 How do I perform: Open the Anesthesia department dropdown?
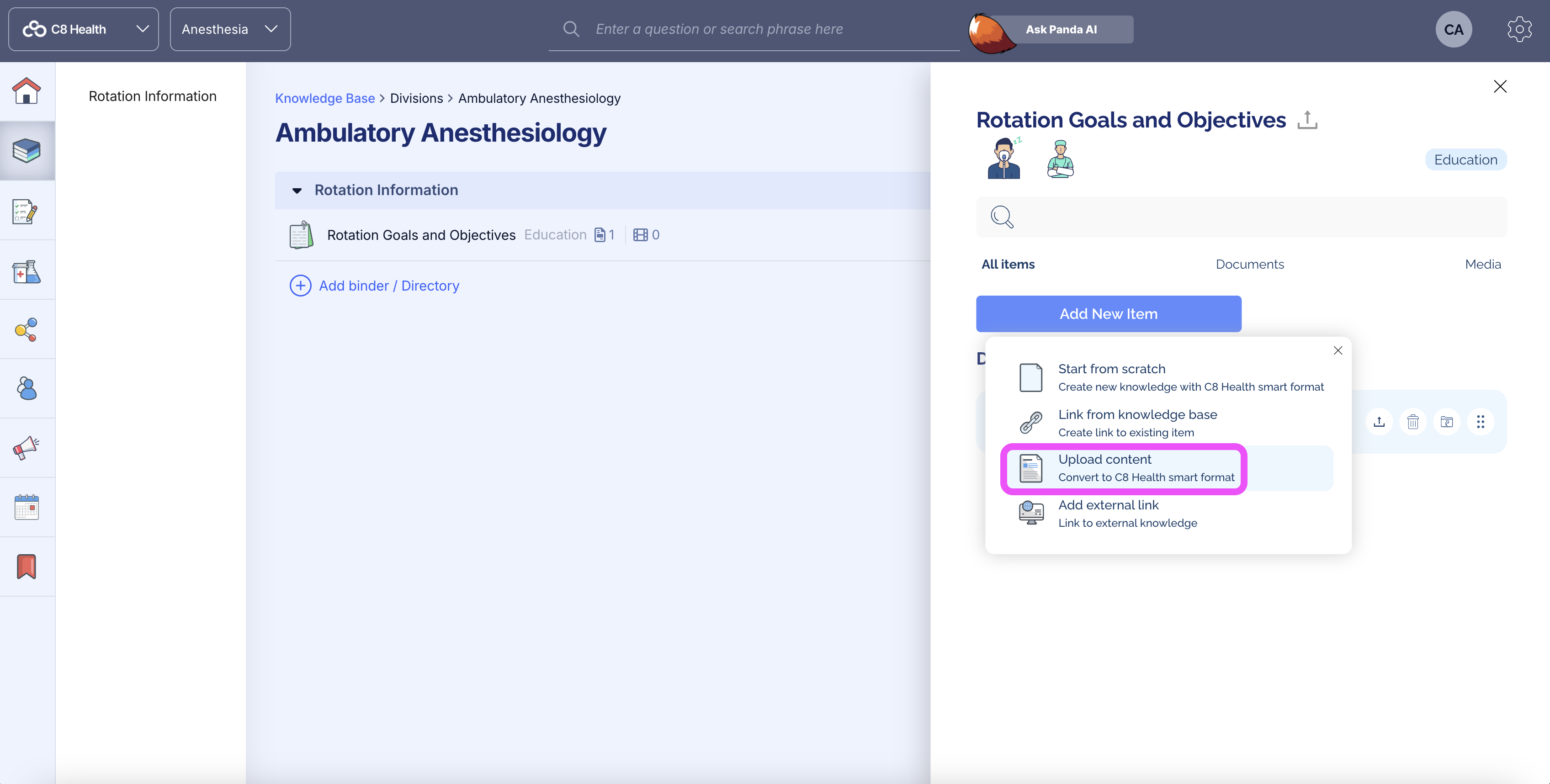tap(230, 29)
